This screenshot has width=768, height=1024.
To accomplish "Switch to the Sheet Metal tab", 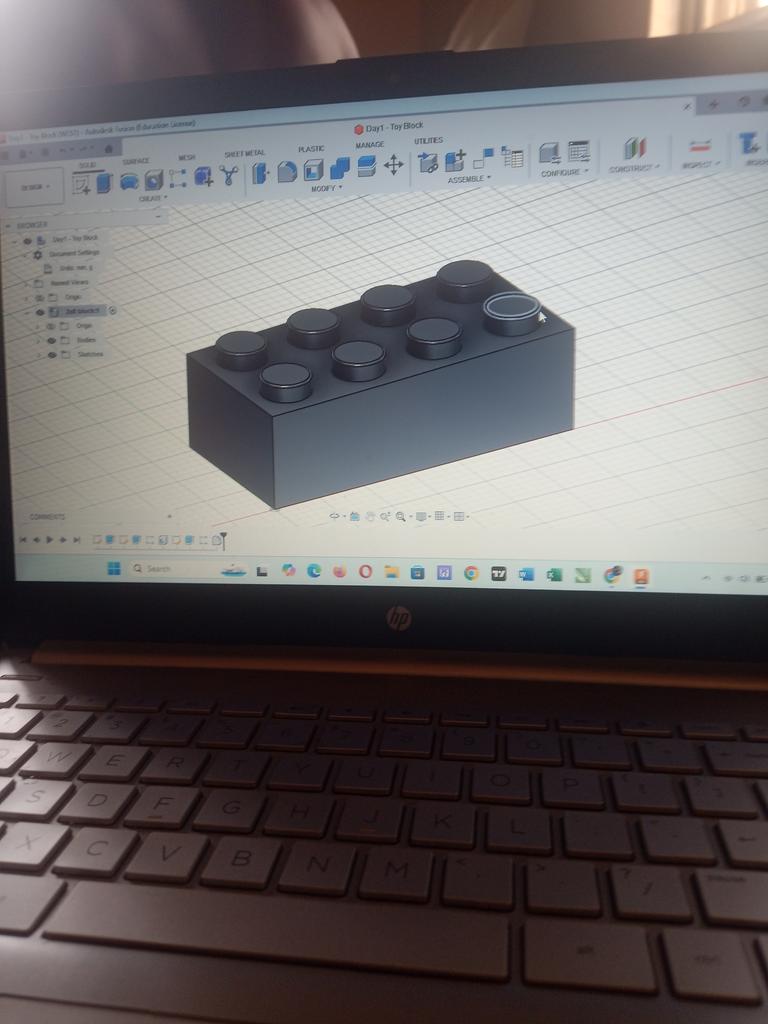I will [x=245, y=153].
